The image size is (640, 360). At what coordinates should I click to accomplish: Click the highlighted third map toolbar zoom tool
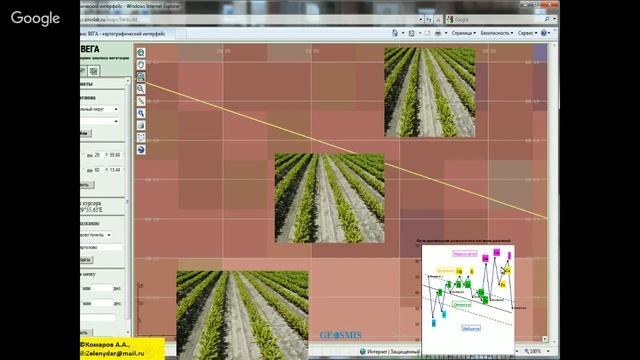[141, 77]
